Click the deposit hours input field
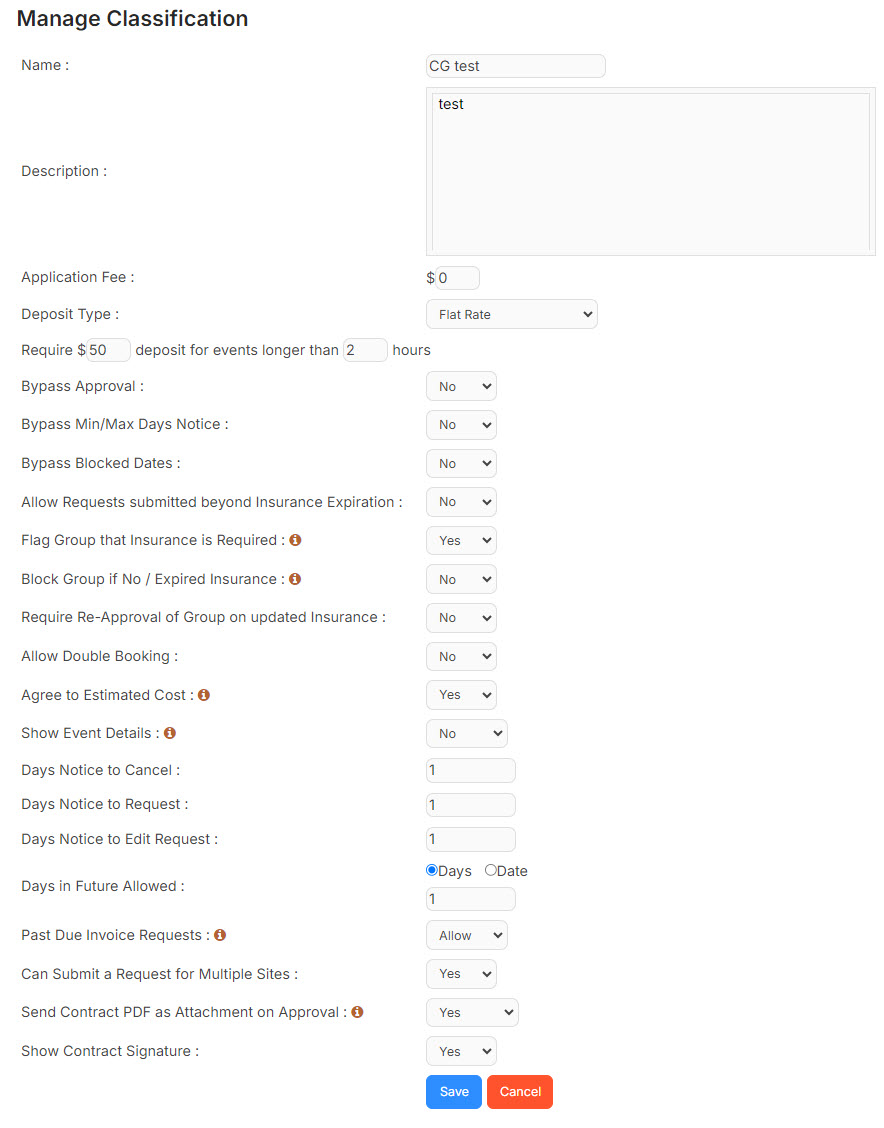The height and width of the screenshot is (1128, 884). [365, 350]
